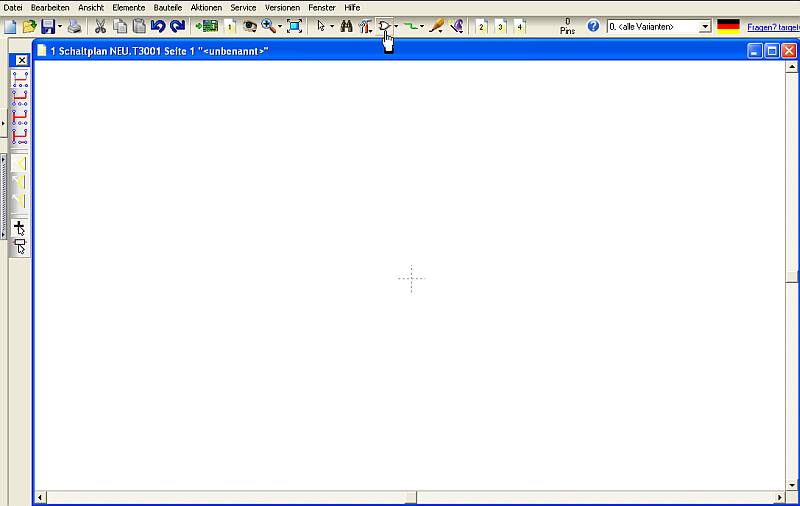
Task: Undo the last action
Action: point(158,26)
